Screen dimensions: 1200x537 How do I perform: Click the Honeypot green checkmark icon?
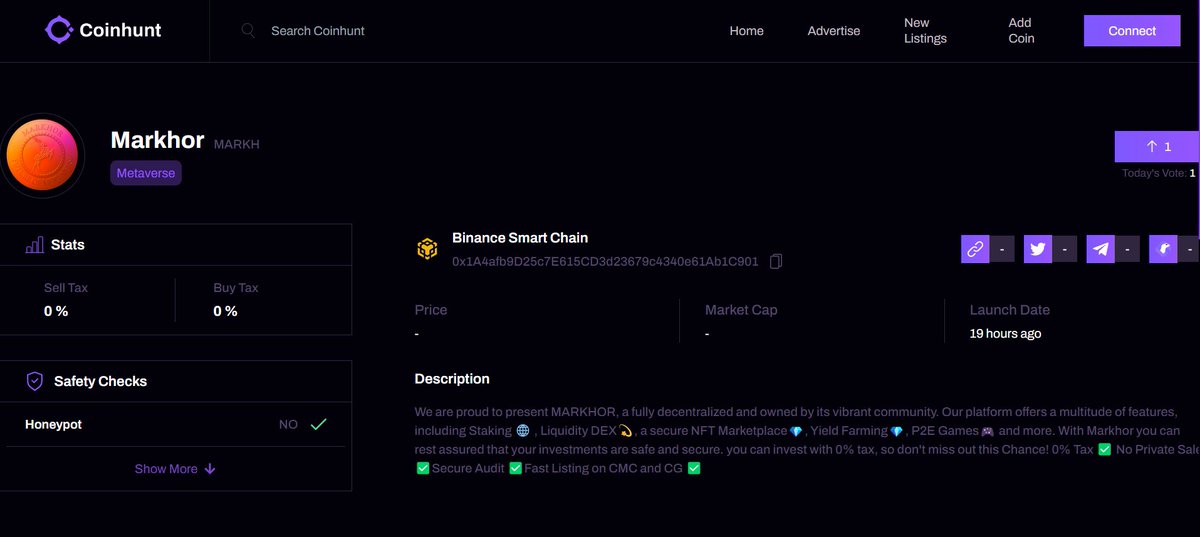pos(318,424)
